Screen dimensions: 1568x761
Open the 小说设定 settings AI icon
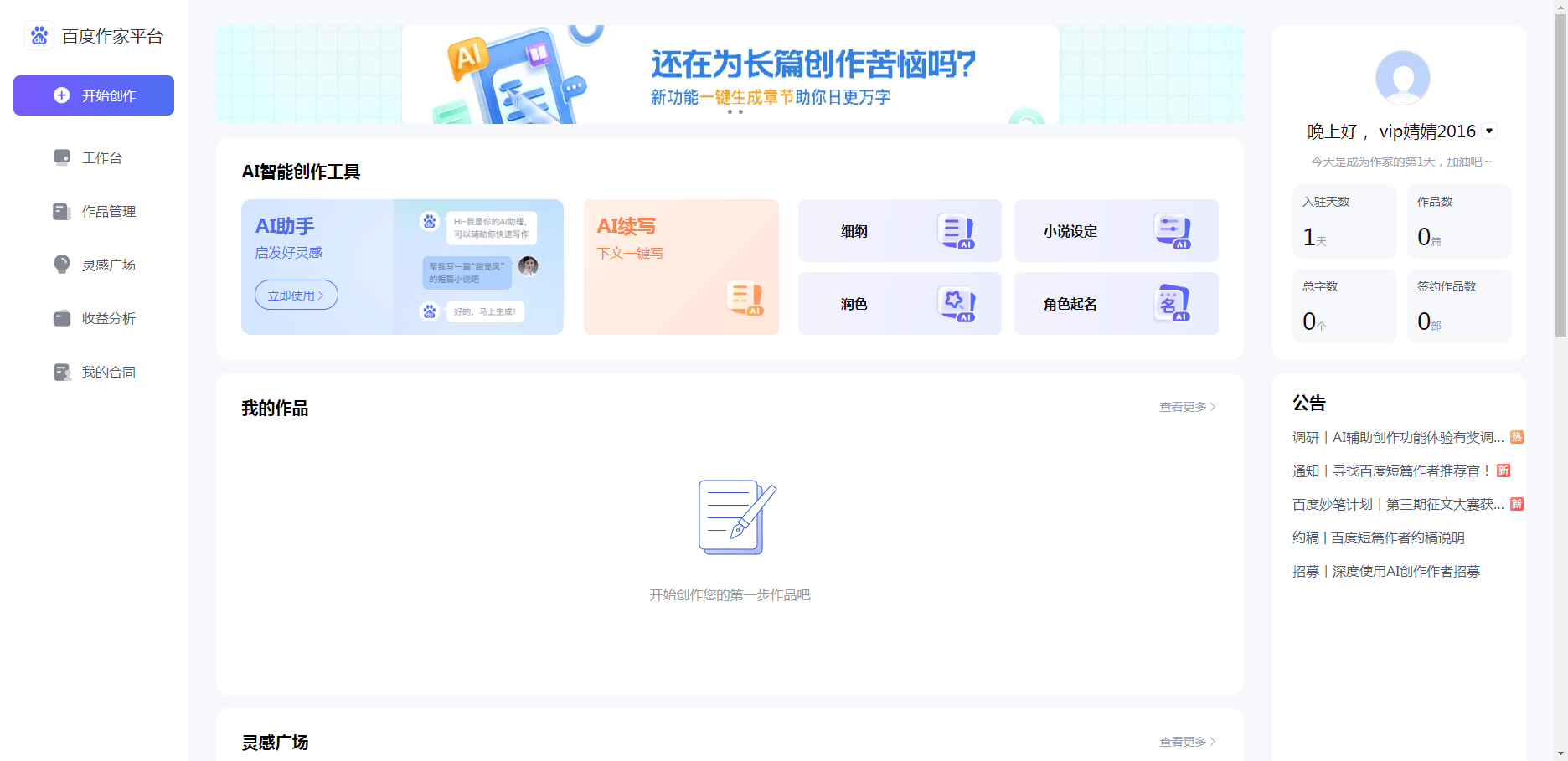(x=1173, y=231)
